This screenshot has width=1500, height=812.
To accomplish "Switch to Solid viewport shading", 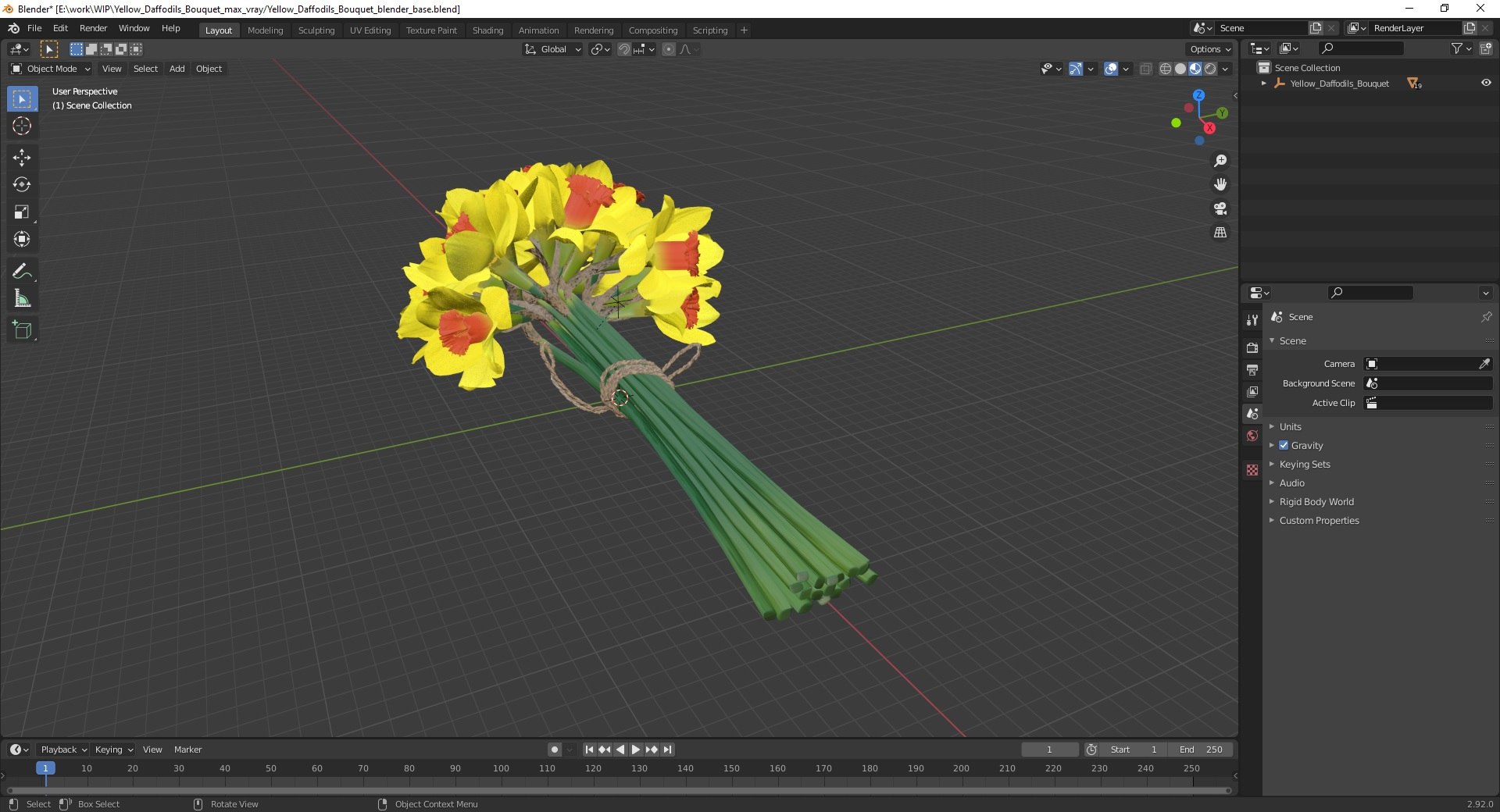I will point(1180,69).
